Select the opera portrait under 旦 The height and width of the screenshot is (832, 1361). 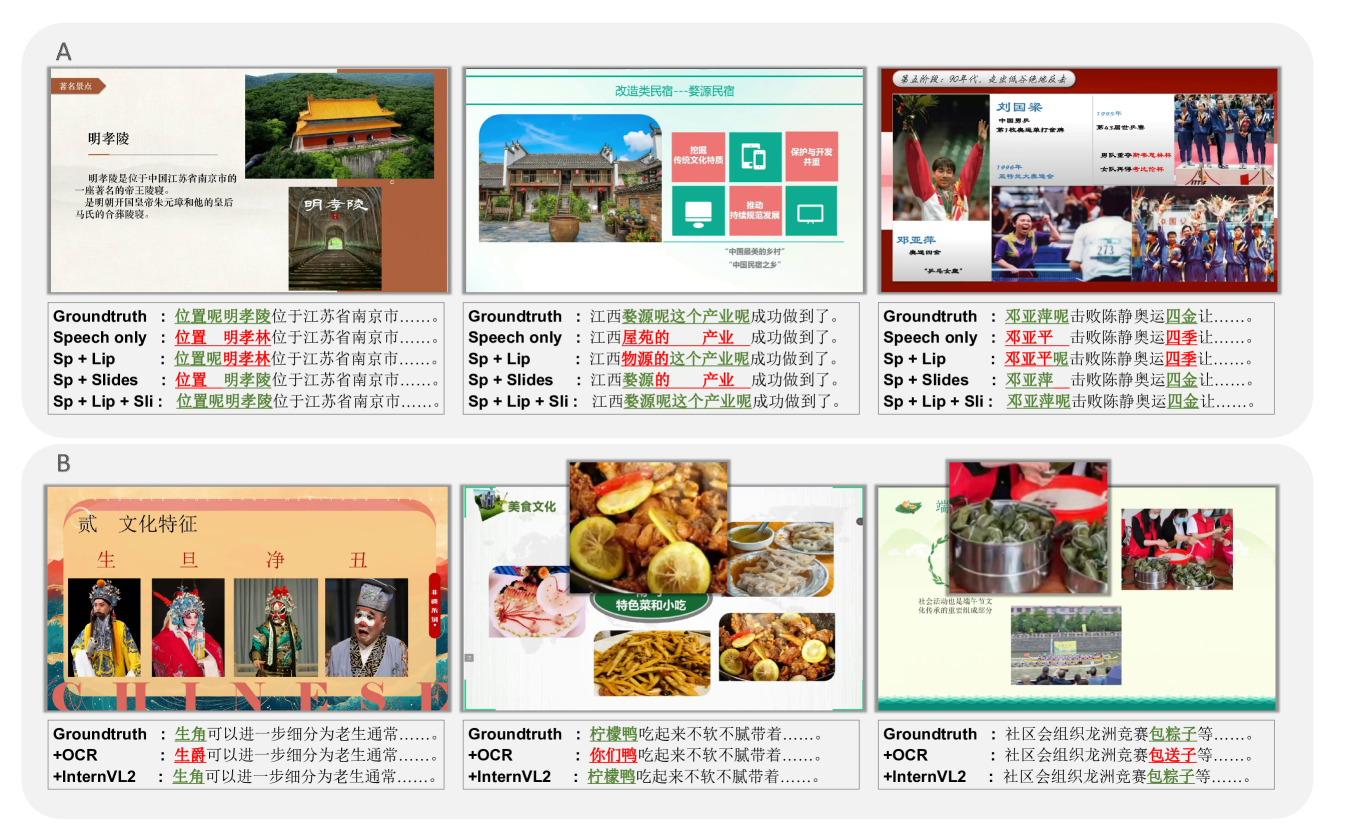(x=188, y=628)
